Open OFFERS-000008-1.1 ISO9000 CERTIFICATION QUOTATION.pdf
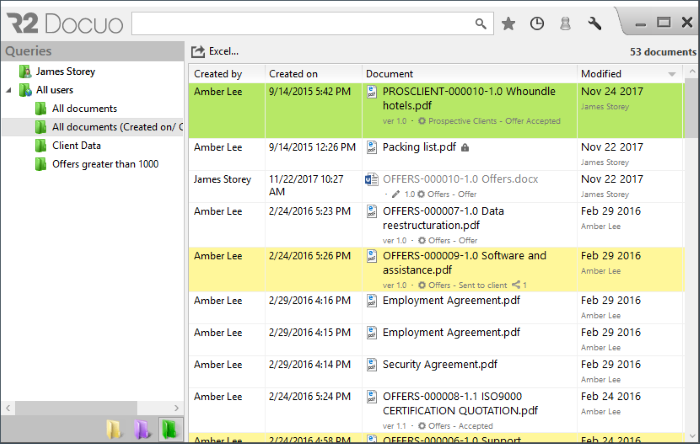This screenshot has width=700, height=444. coord(460,403)
